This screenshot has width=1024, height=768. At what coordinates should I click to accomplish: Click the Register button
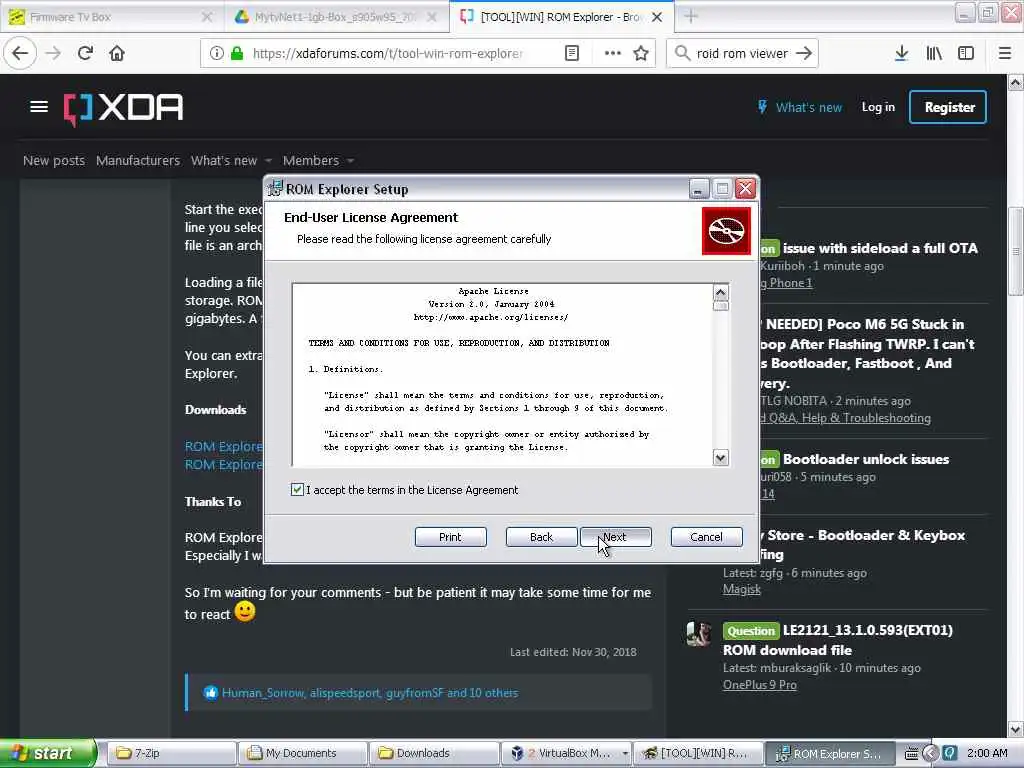(x=948, y=107)
